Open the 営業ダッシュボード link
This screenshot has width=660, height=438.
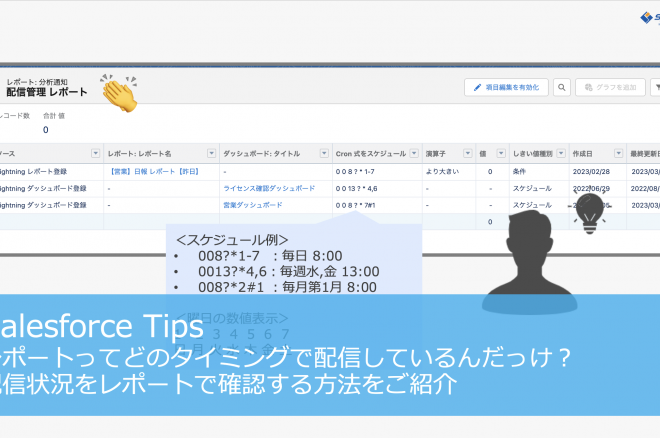[x=253, y=205]
